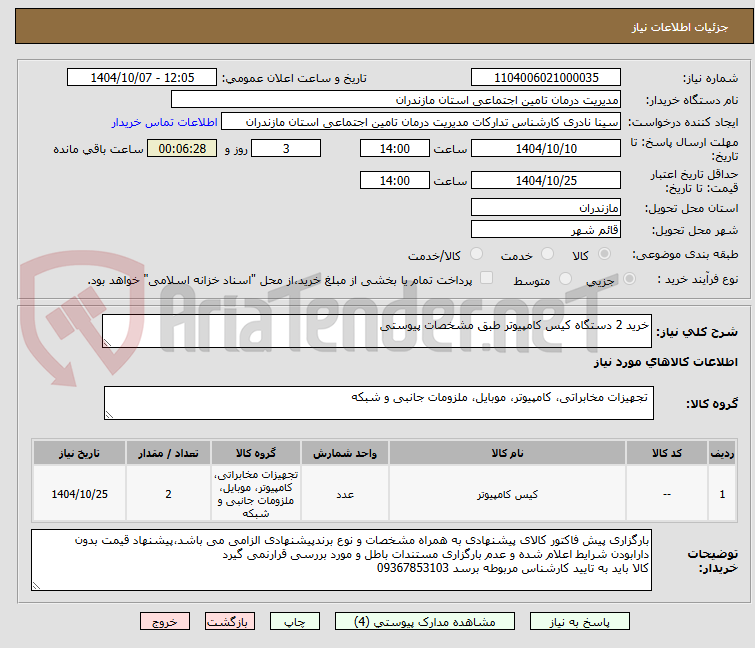Click the remaining time field 00:06:28
Screen dimensions: 755x648
182,148
